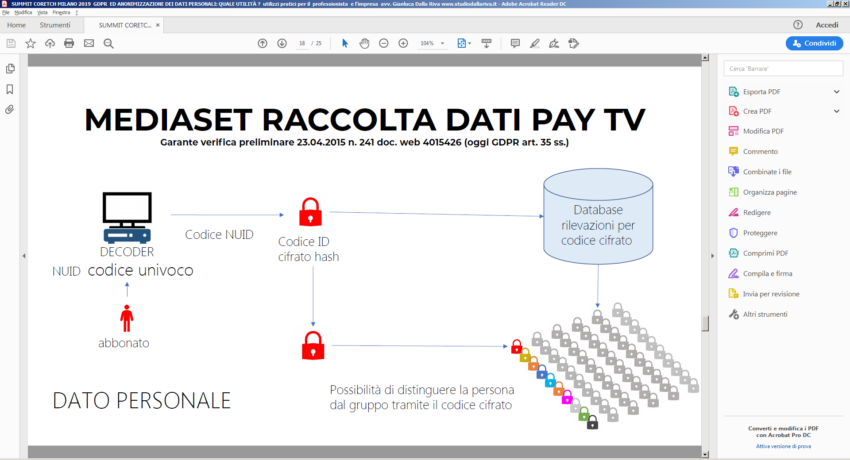Send file by email envelope icon
The image size is (850, 460).
coord(89,43)
